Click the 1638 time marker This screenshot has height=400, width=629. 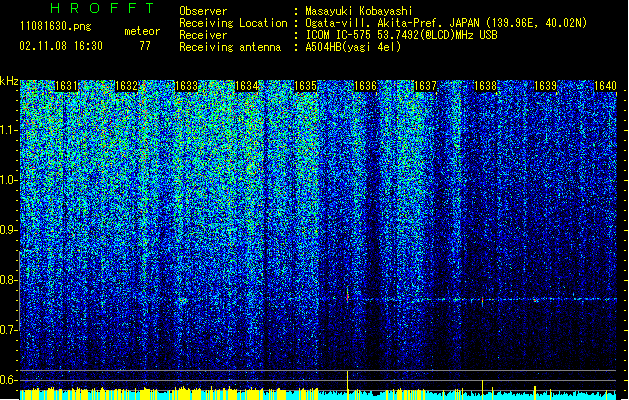click(x=485, y=86)
